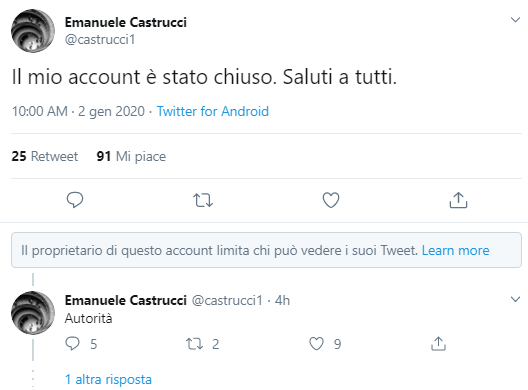528x390 pixels.
Task: Open the 4h timestamp of the reply
Action: click(282, 300)
